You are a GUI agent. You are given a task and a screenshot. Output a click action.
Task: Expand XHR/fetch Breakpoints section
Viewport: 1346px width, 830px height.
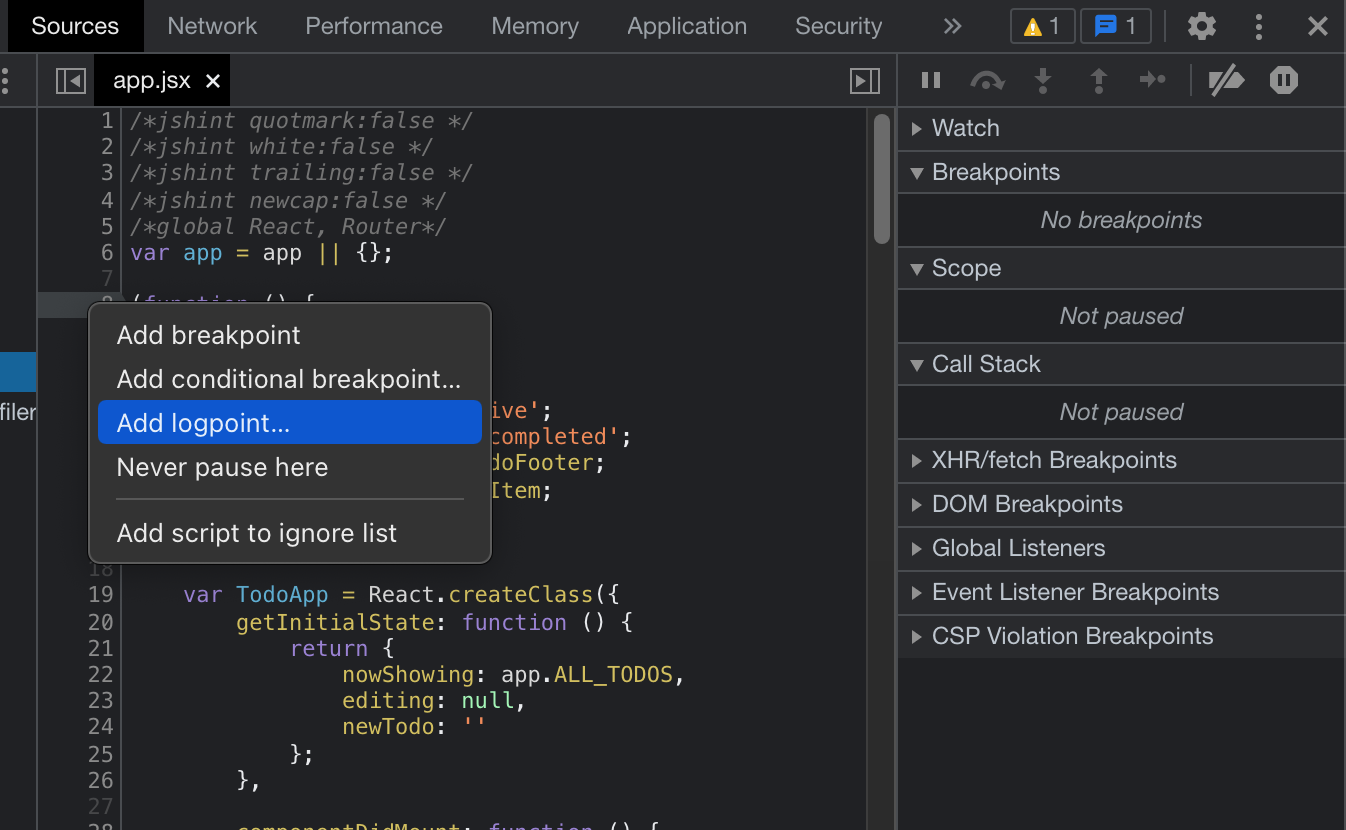tap(1053, 460)
